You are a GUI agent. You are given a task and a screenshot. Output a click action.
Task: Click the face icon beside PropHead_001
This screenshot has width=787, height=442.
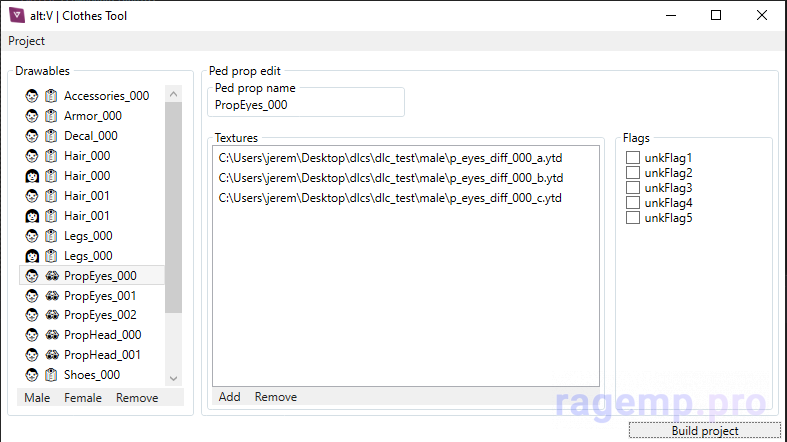32,355
